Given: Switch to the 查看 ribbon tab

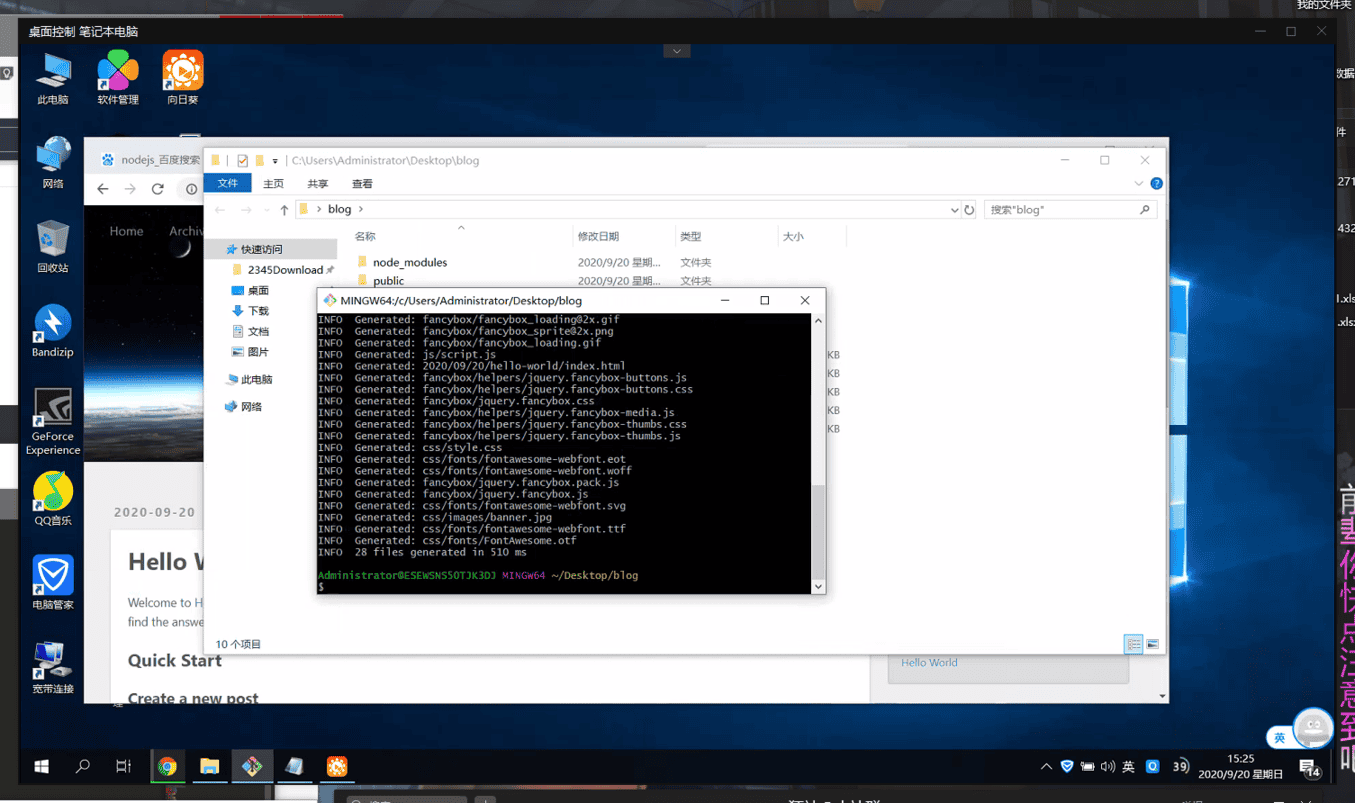Looking at the screenshot, I should coord(362,184).
